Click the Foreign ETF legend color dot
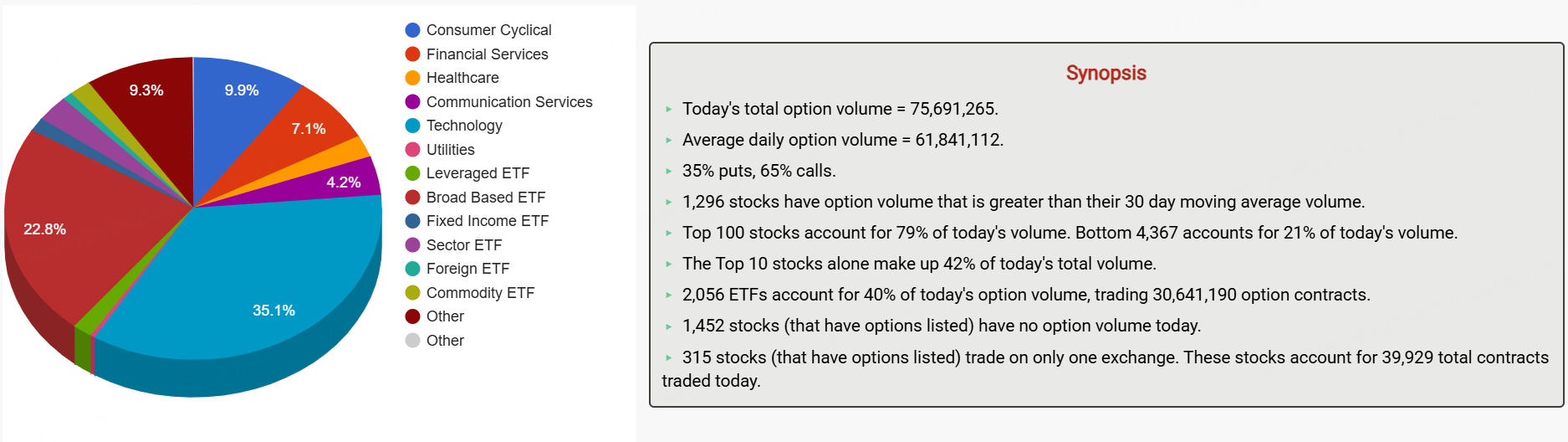 pyautogui.click(x=412, y=269)
